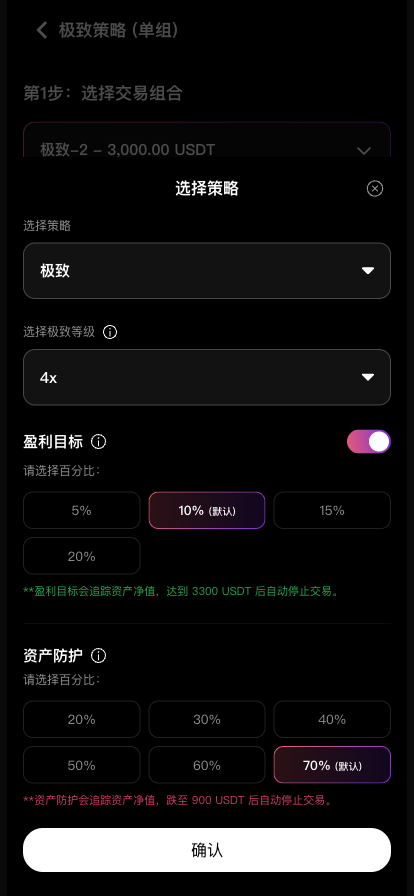Image resolution: width=414 pixels, height=896 pixels.
Task: Choose 40% asset protection option
Action: (332, 719)
